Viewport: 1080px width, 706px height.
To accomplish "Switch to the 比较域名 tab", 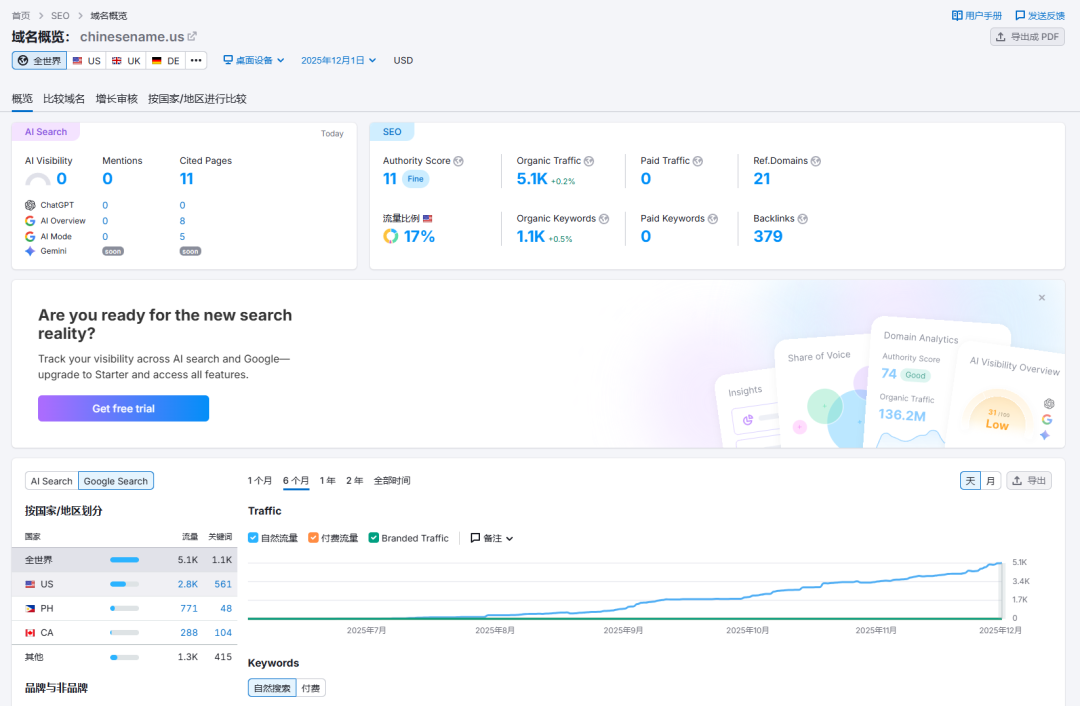I will click(x=64, y=99).
